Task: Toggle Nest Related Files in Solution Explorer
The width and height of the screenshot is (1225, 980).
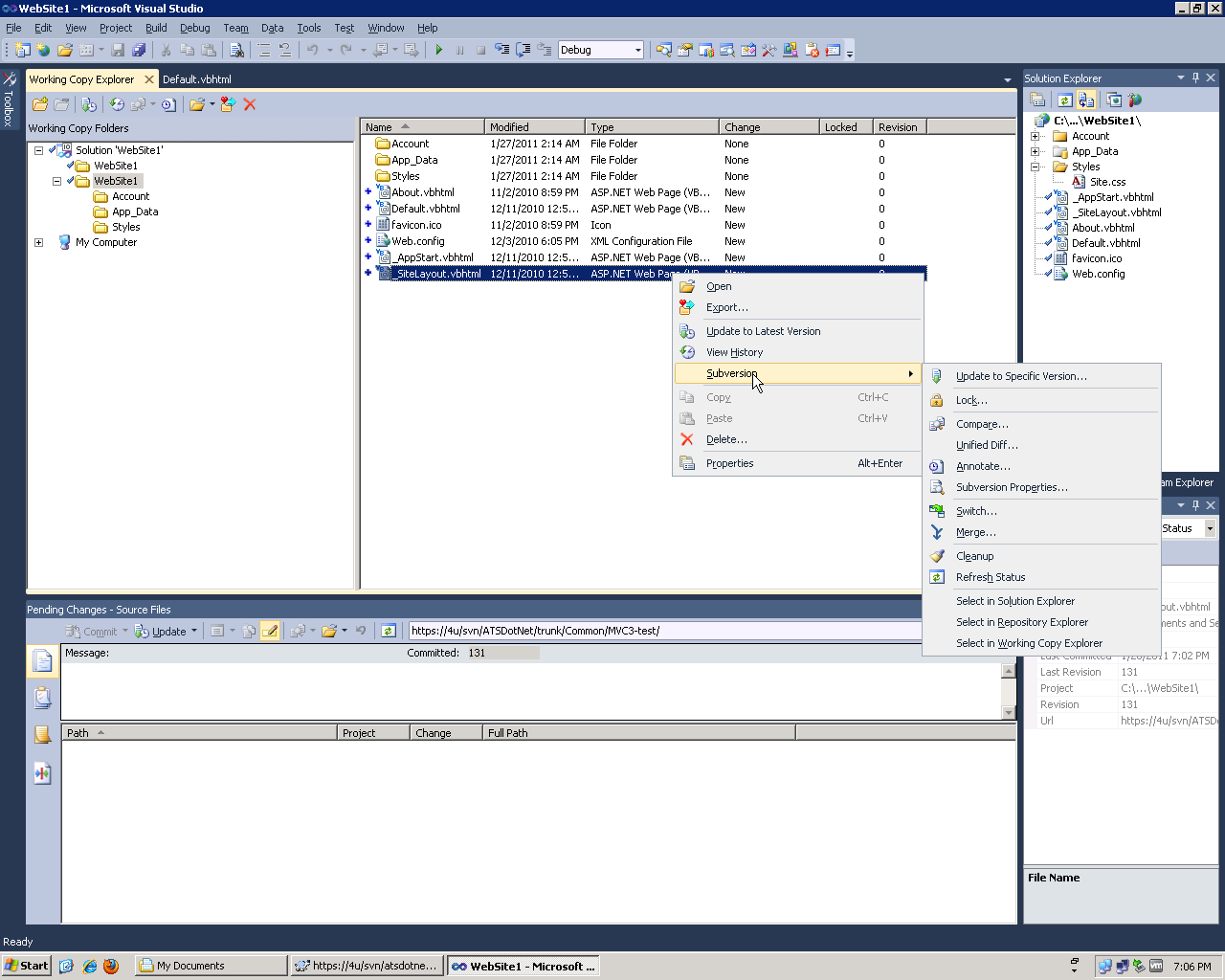Action: pyautogui.click(x=1086, y=100)
